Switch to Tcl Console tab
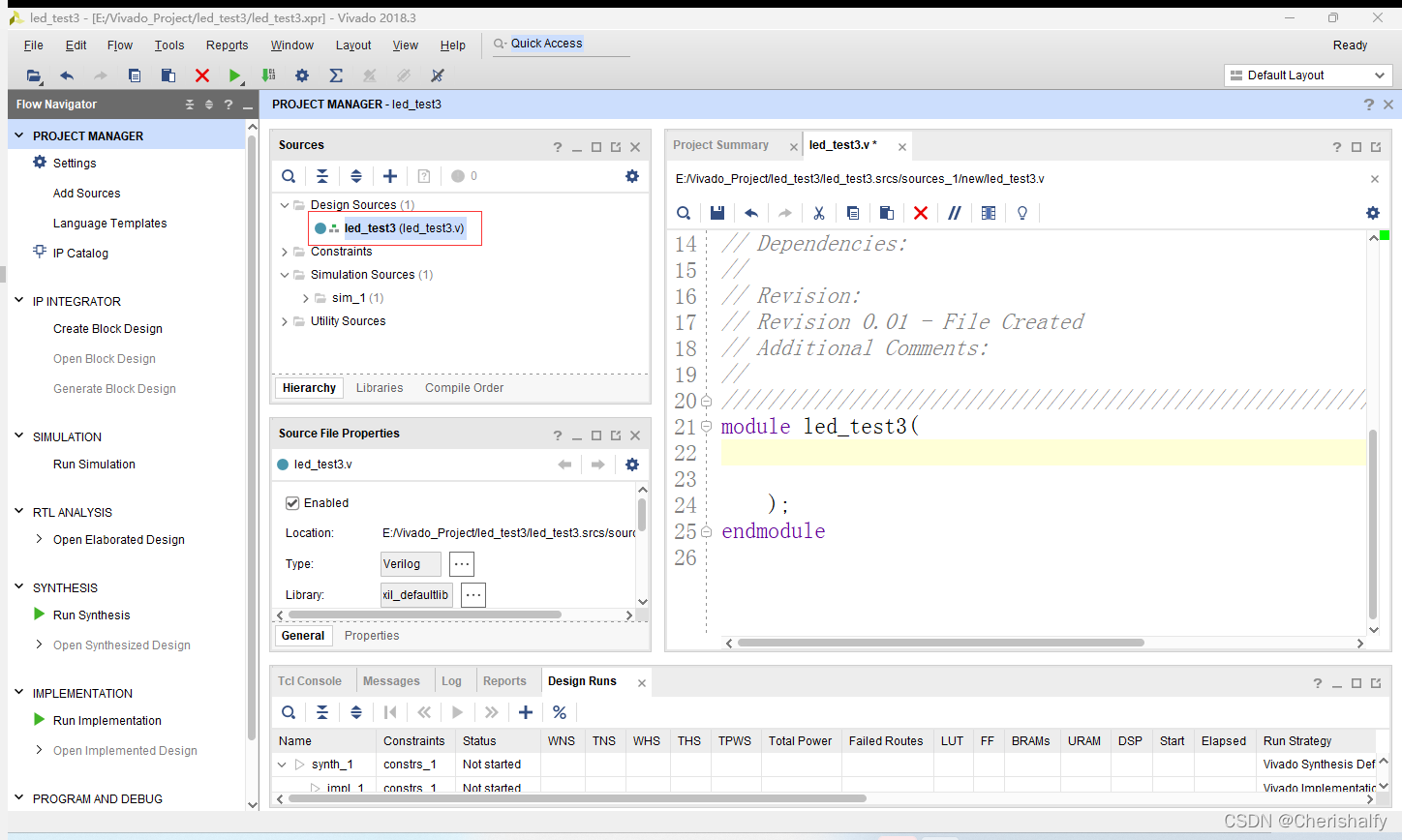1402x840 pixels. pos(310,681)
